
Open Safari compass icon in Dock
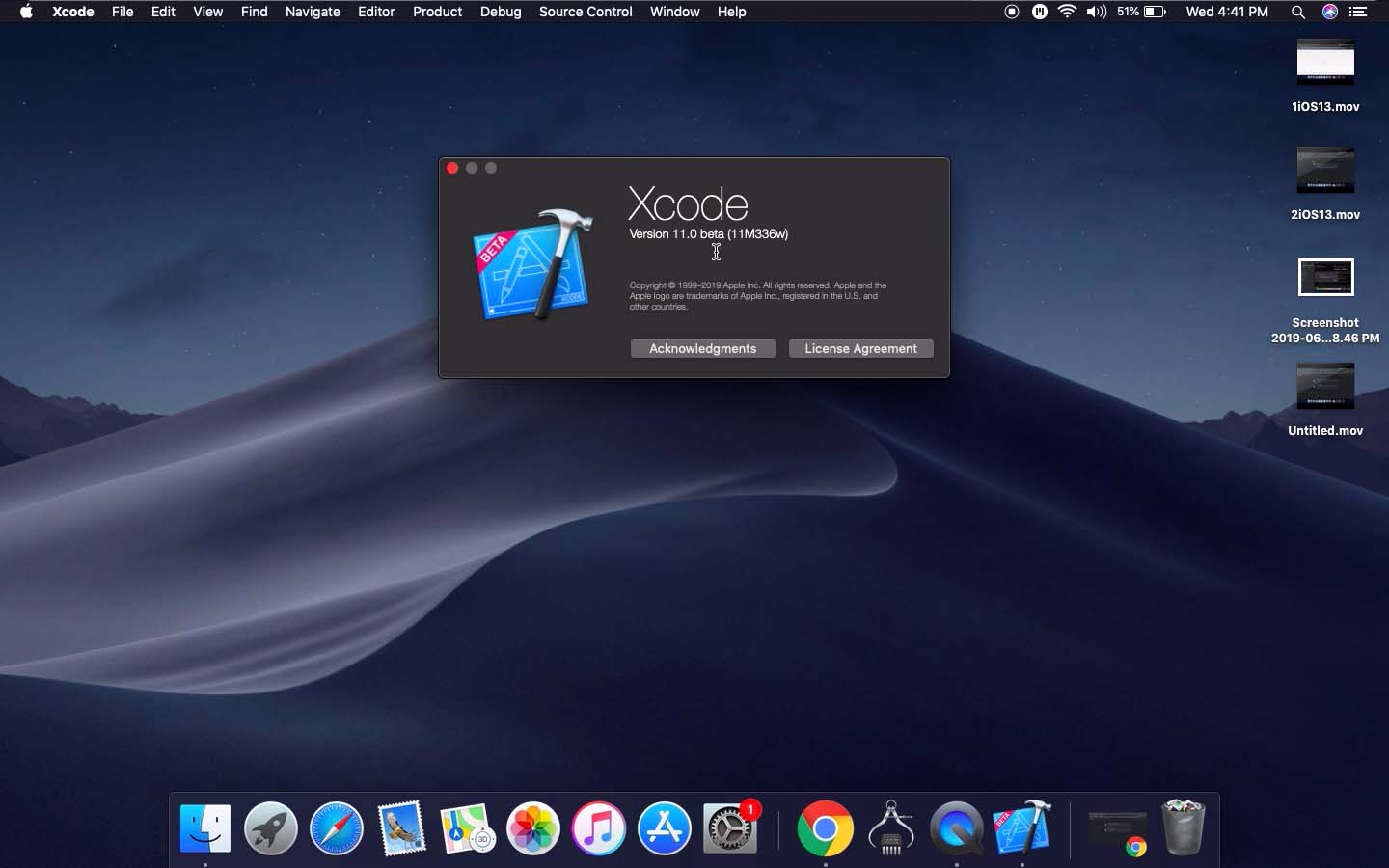point(337,828)
